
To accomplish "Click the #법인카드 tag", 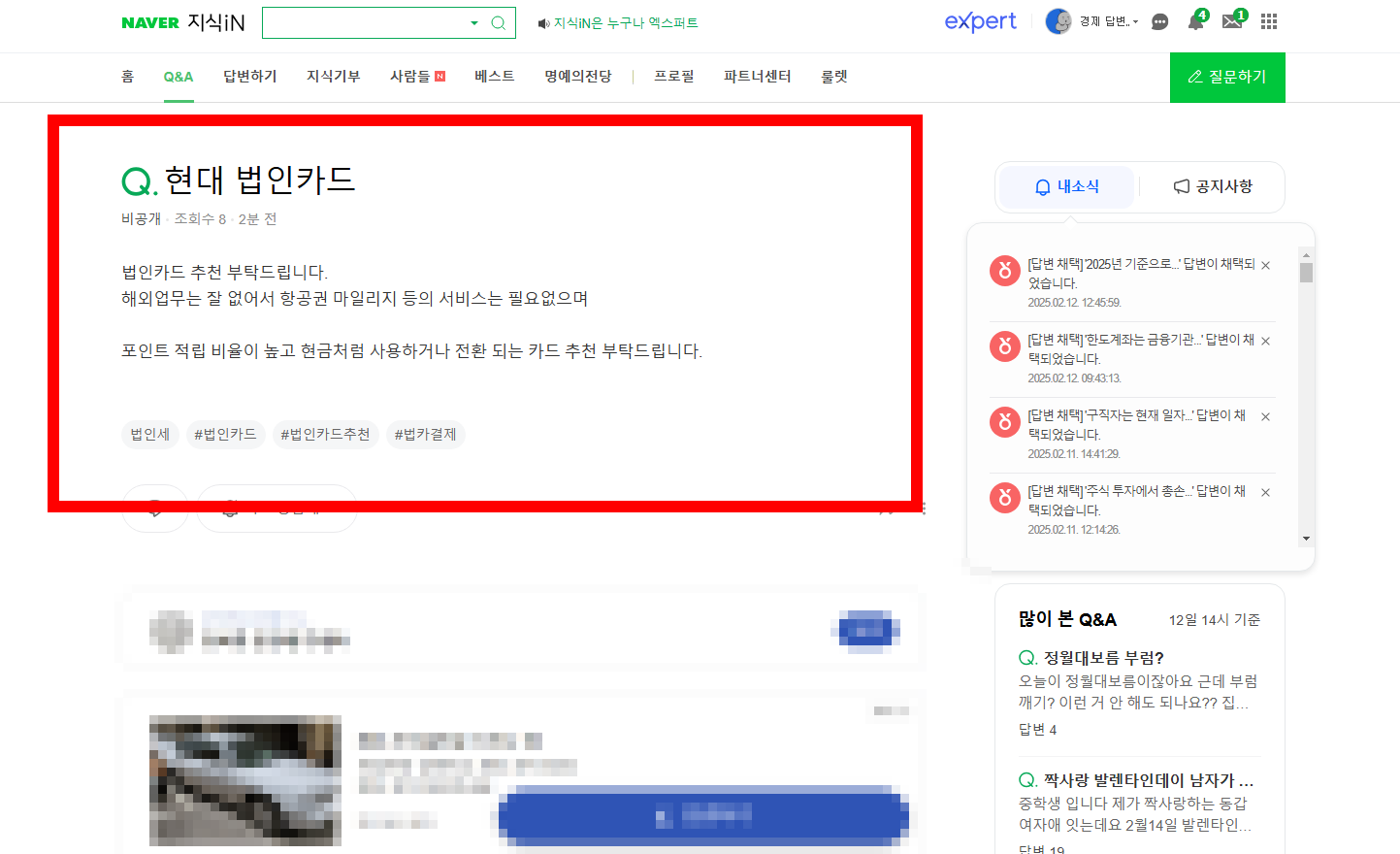I will [225, 434].
